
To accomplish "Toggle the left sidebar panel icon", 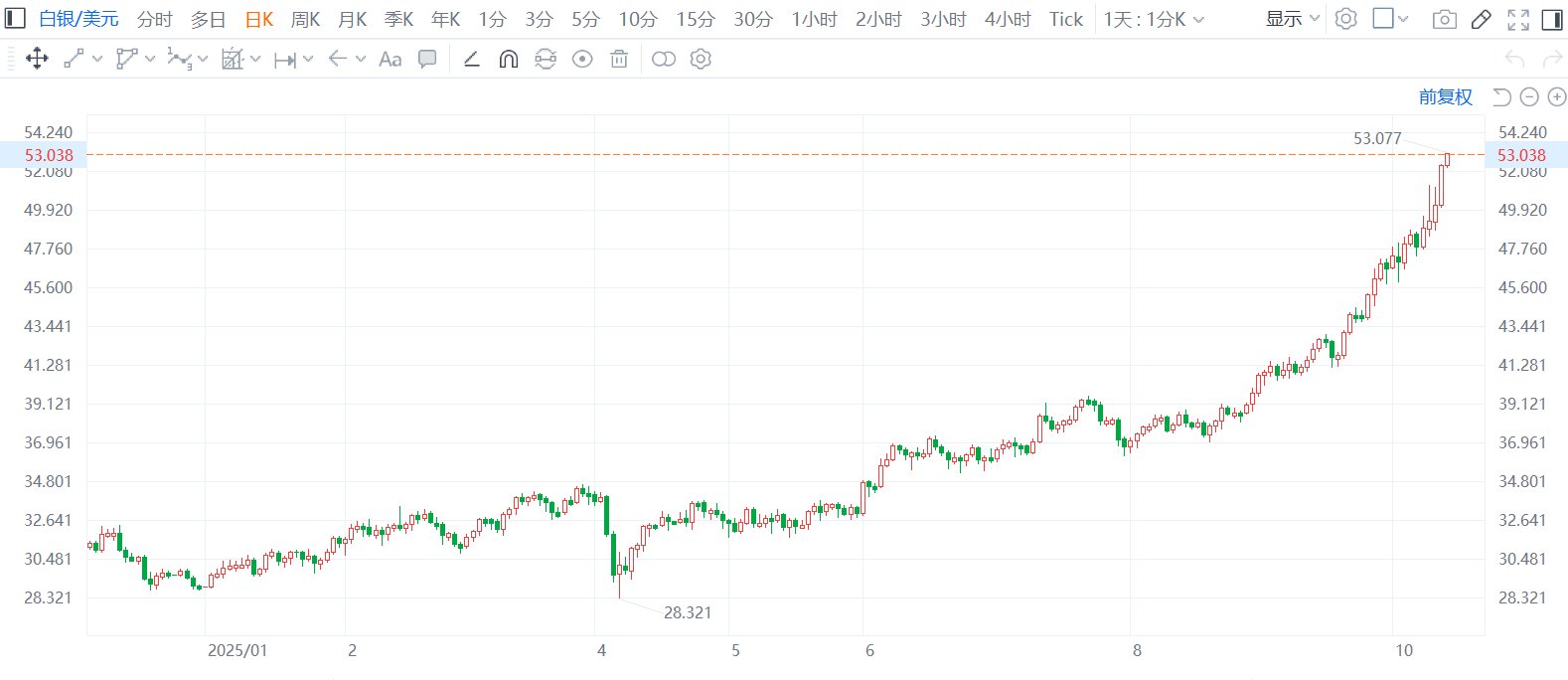I will pyautogui.click(x=15, y=19).
